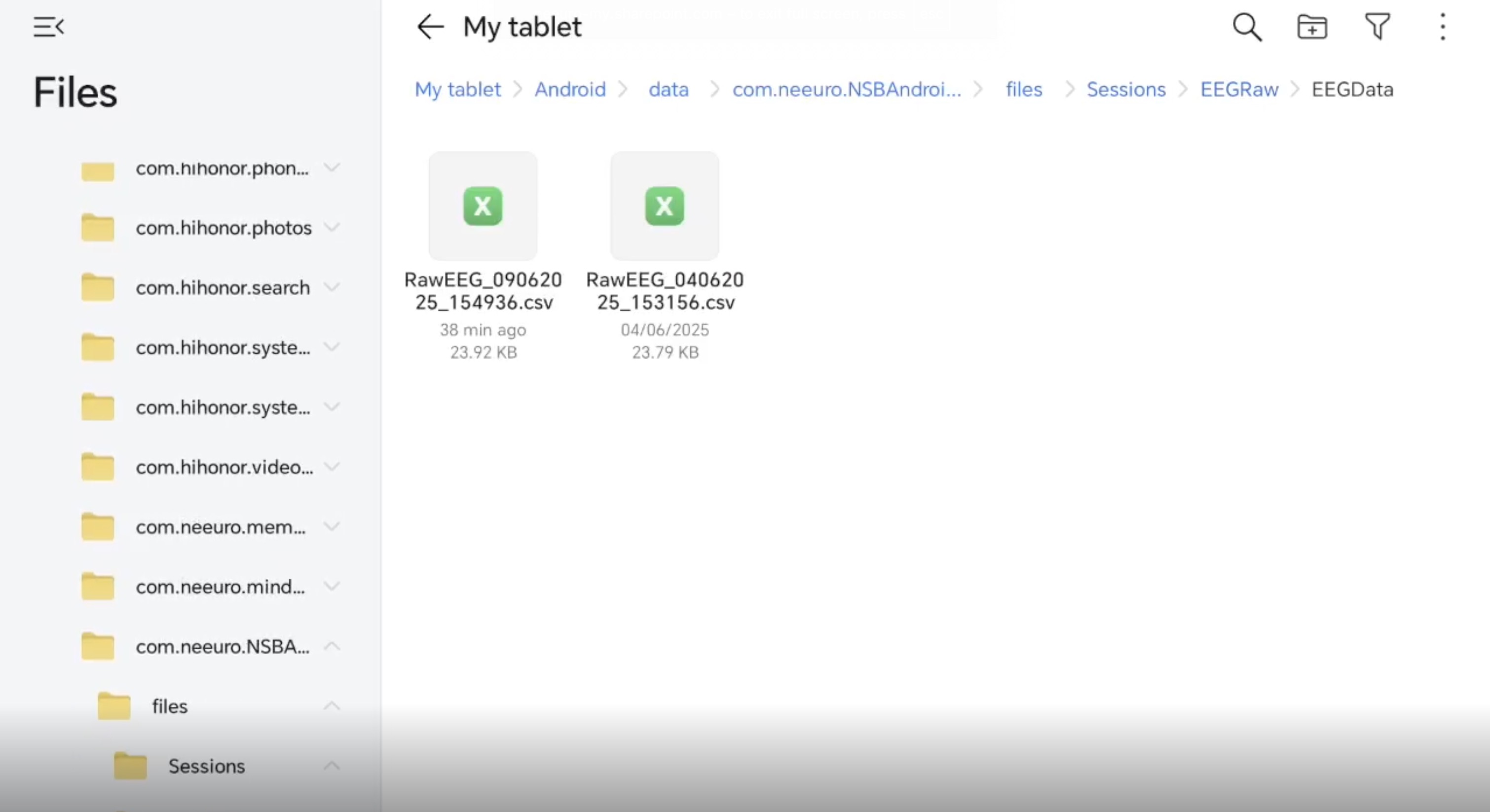Viewport: 1490px width, 812px height.
Task: Create a new folder using the toolbar icon
Action: point(1312,27)
